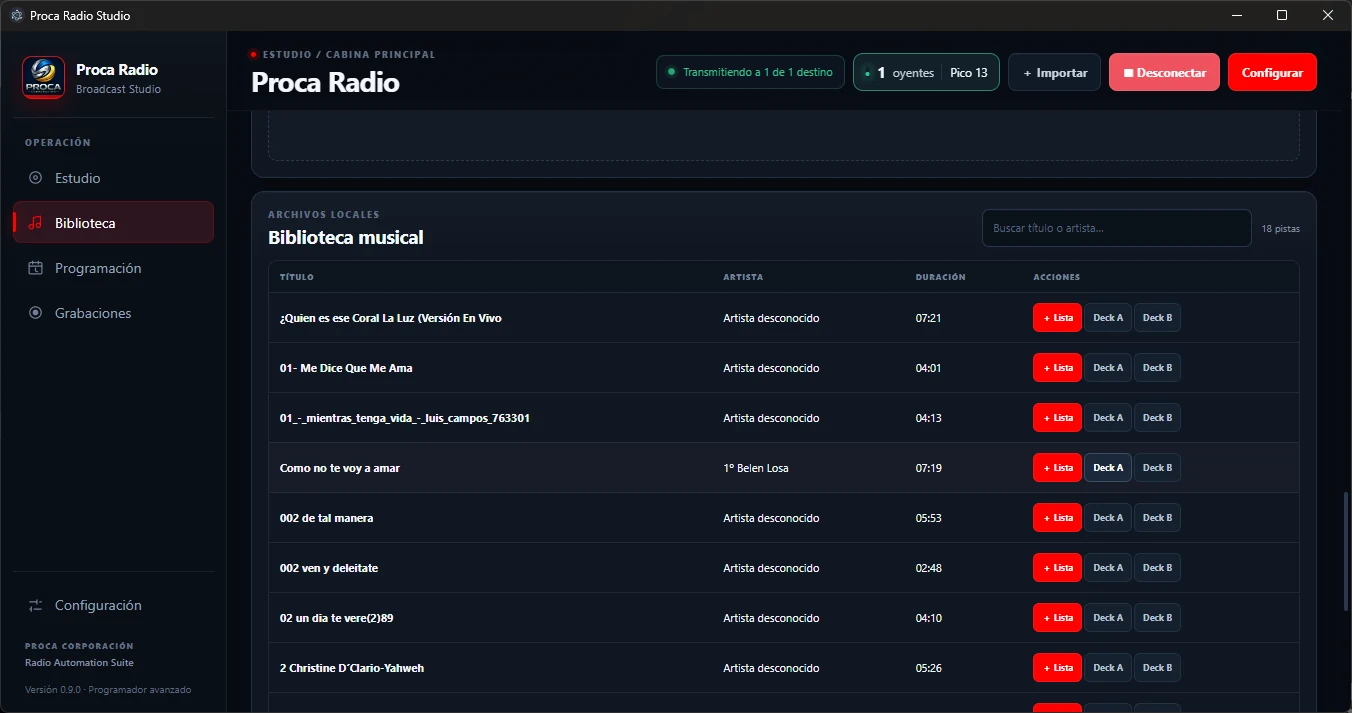Click the Estudio target icon

[x=36, y=178]
